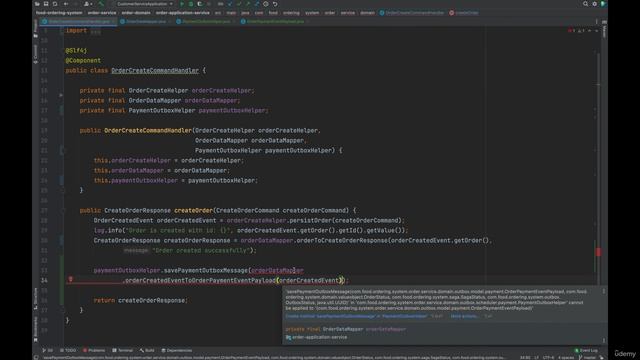Click UTF-8 encoding in status bar
Image resolution: width=640 pixels, height=360 pixels.
pos(548,358)
